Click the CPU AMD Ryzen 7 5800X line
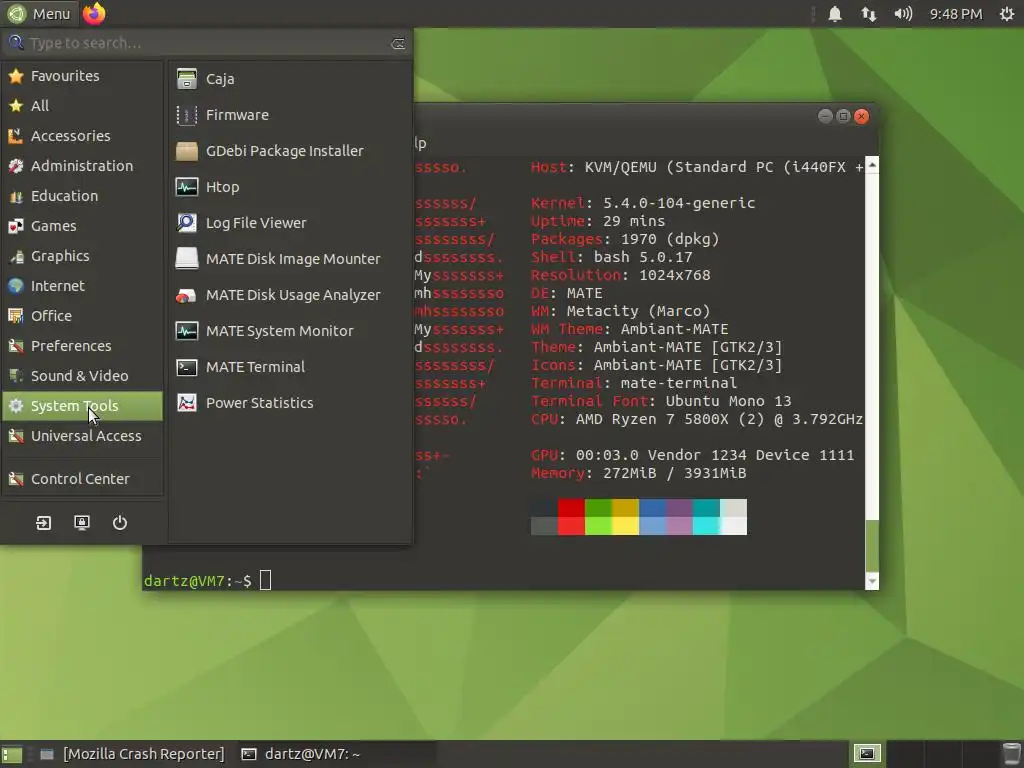This screenshot has height=768, width=1024. tap(697, 419)
